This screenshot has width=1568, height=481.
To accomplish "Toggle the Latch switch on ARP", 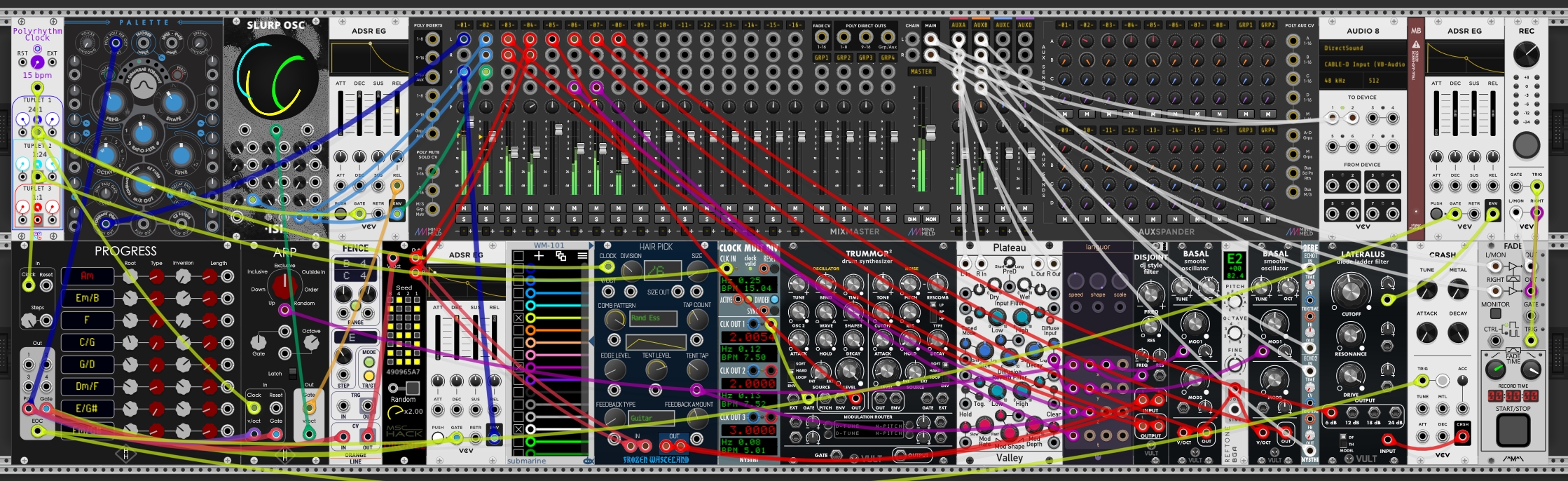I will point(293,374).
